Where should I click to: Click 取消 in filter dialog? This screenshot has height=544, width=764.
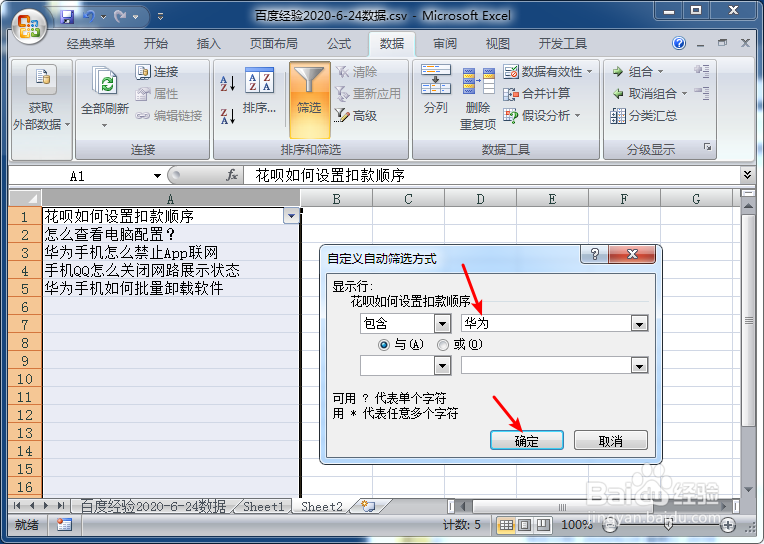coord(611,441)
